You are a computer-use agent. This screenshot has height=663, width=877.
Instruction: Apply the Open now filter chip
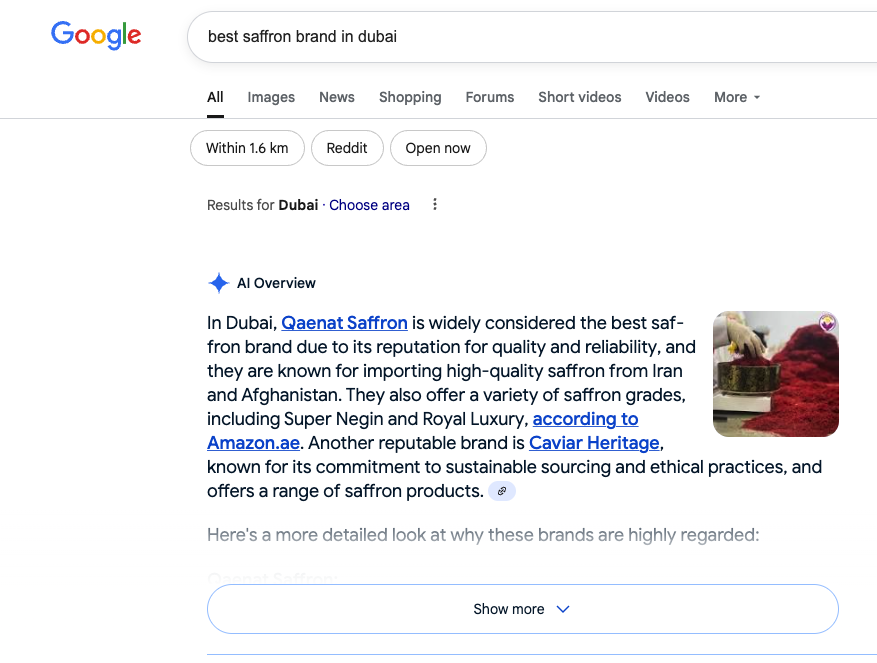click(438, 148)
